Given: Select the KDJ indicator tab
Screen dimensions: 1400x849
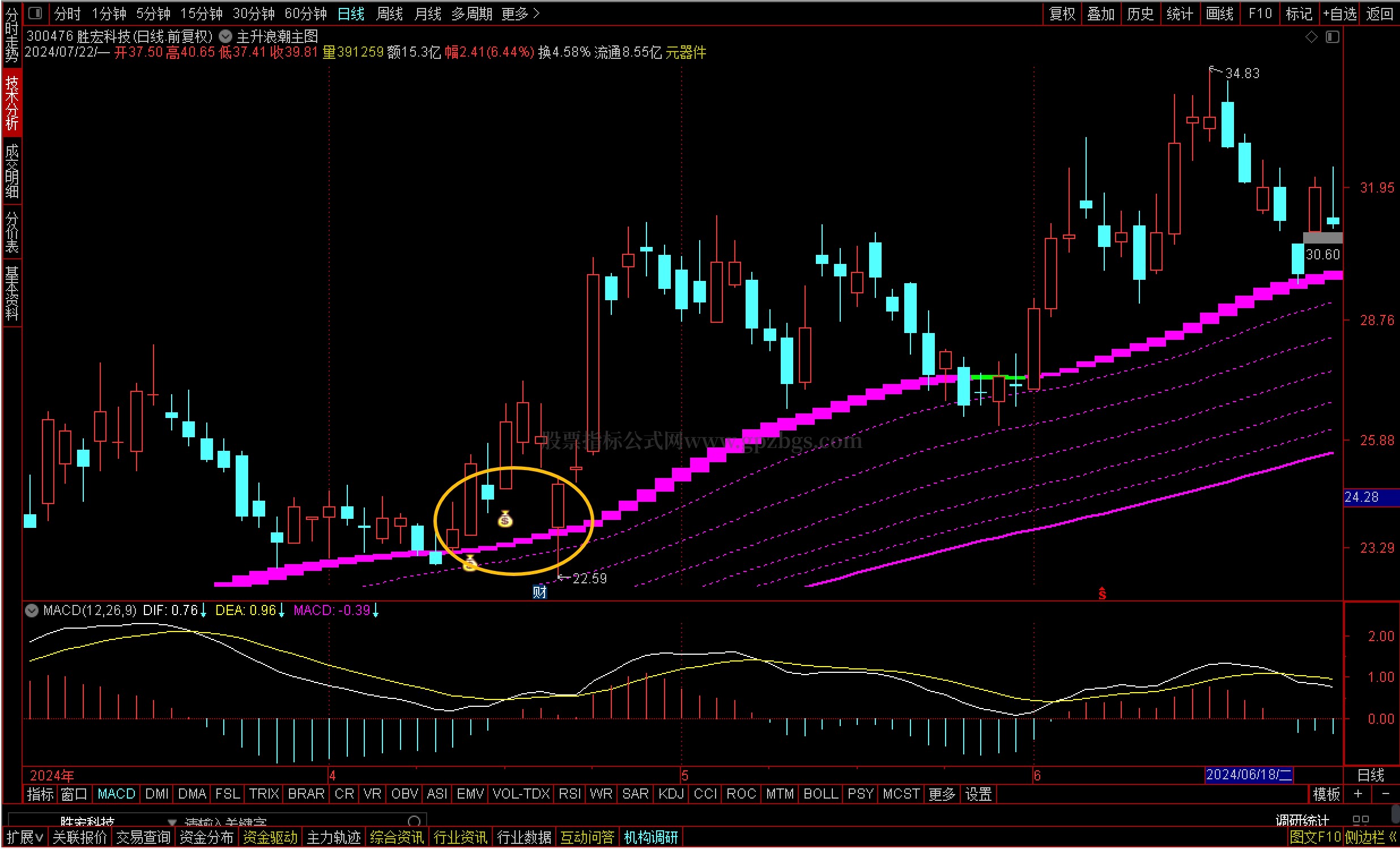Looking at the screenshot, I should click(671, 794).
